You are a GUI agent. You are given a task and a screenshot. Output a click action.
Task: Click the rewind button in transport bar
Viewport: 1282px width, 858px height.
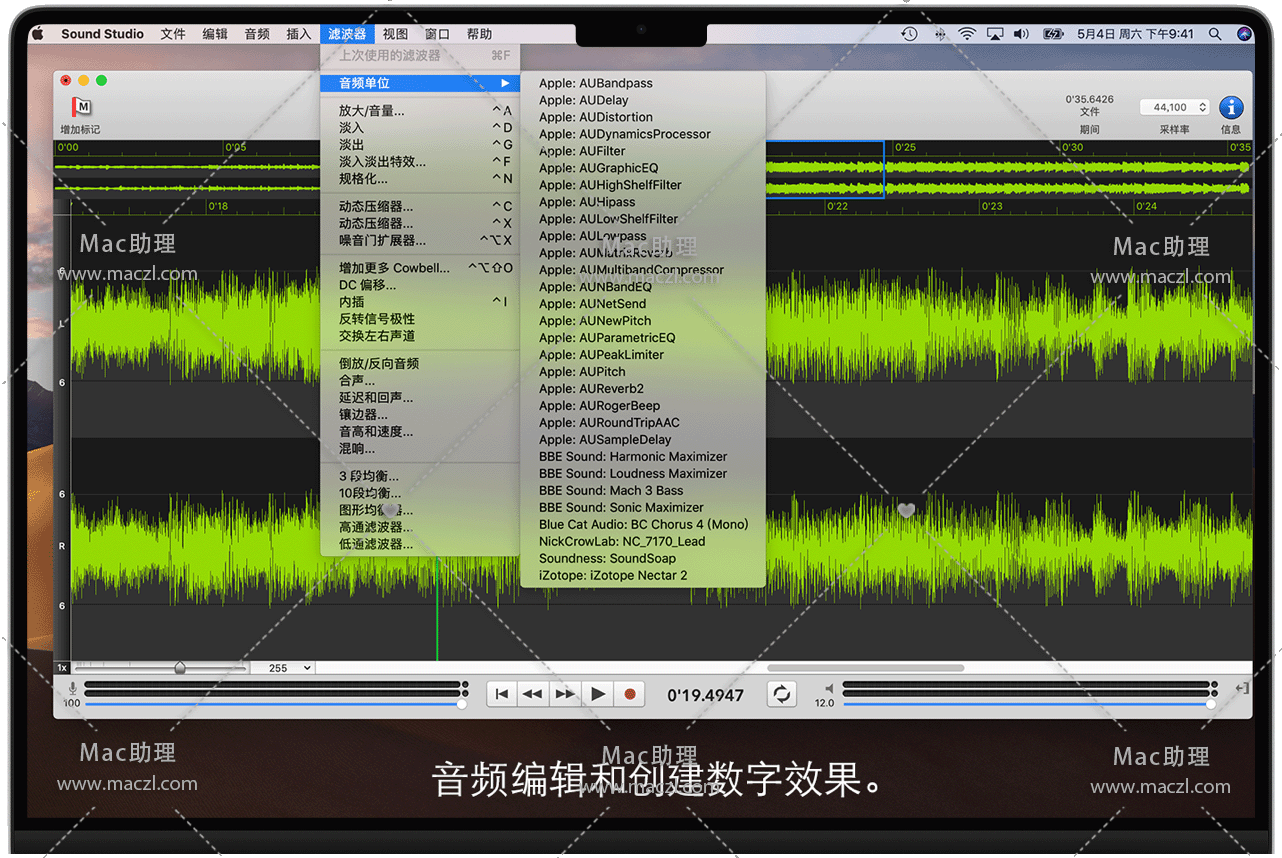(x=534, y=694)
